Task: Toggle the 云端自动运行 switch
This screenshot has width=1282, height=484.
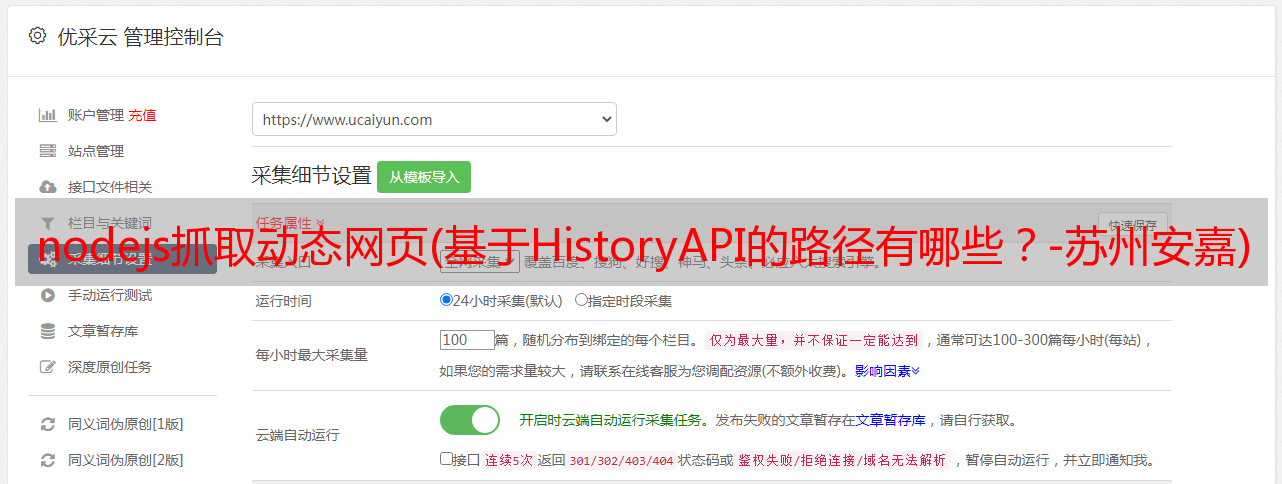Action: coord(470,420)
